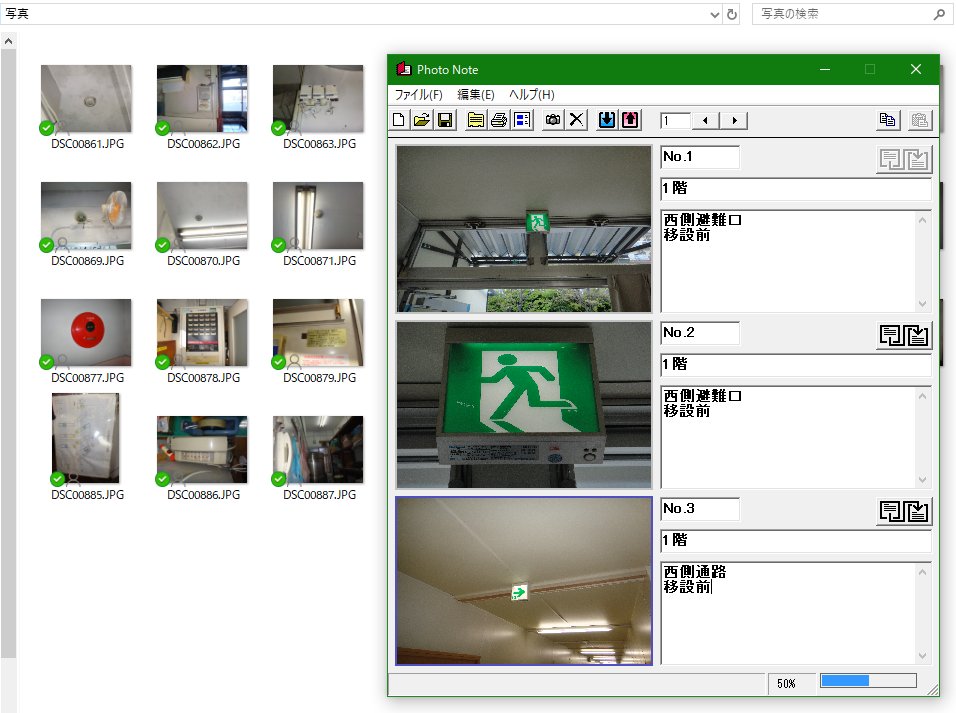
Task: Save with the floppy disk icon
Action: pyautogui.click(x=445, y=120)
